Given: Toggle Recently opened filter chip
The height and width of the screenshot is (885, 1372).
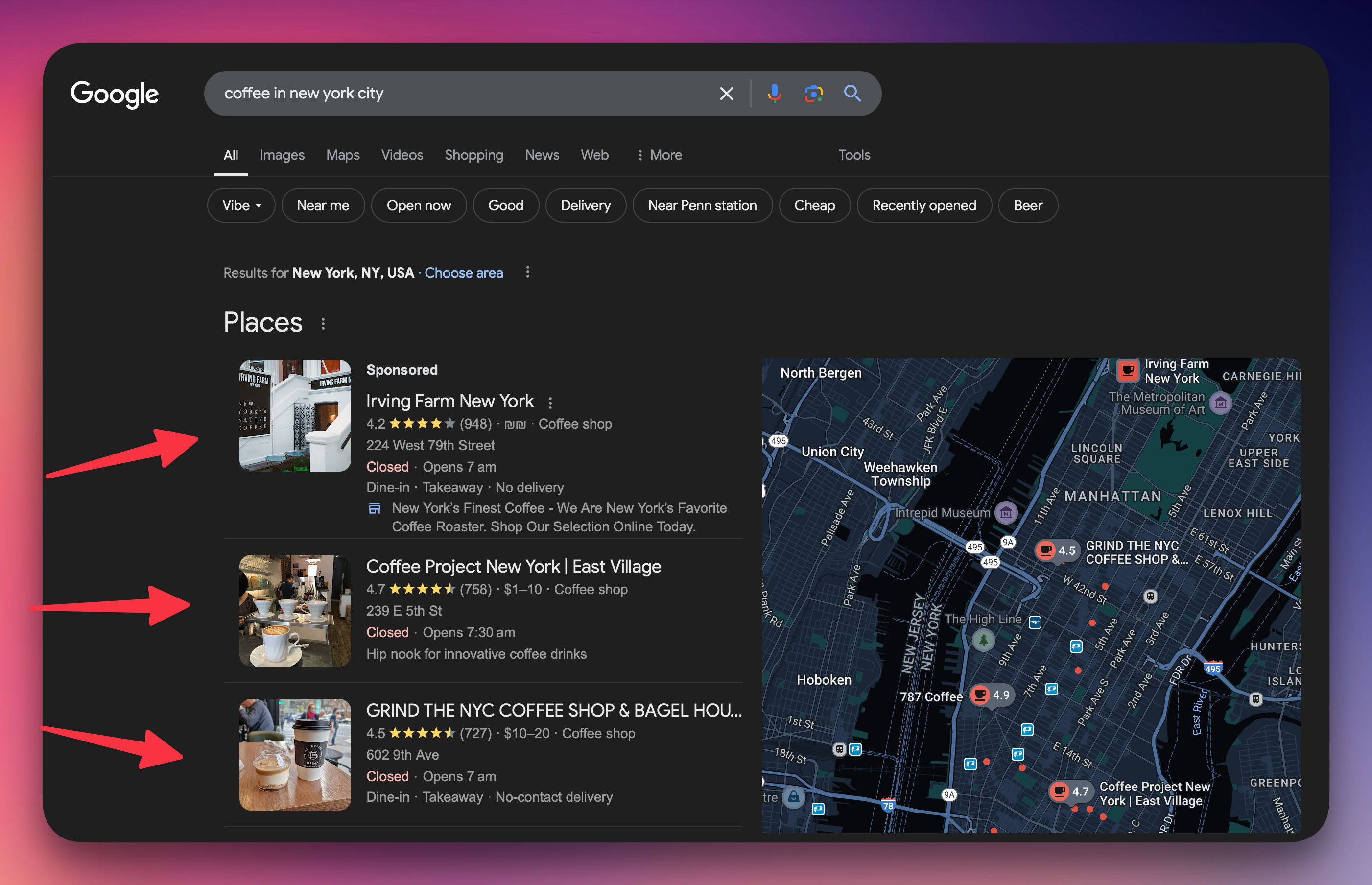Looking at the screenshot, I should coord(924,205).
